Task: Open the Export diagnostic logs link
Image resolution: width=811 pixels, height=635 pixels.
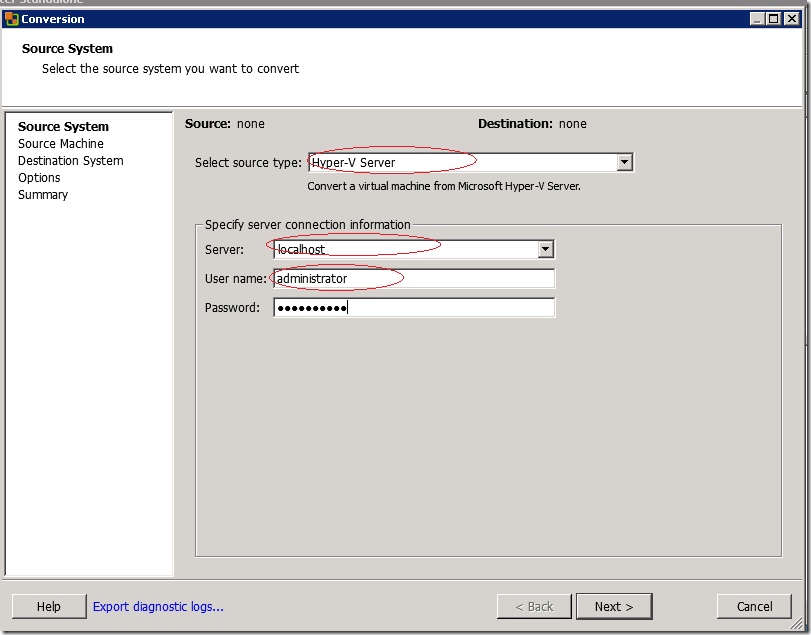Action: pyautogui.click(x=158, y=606)
